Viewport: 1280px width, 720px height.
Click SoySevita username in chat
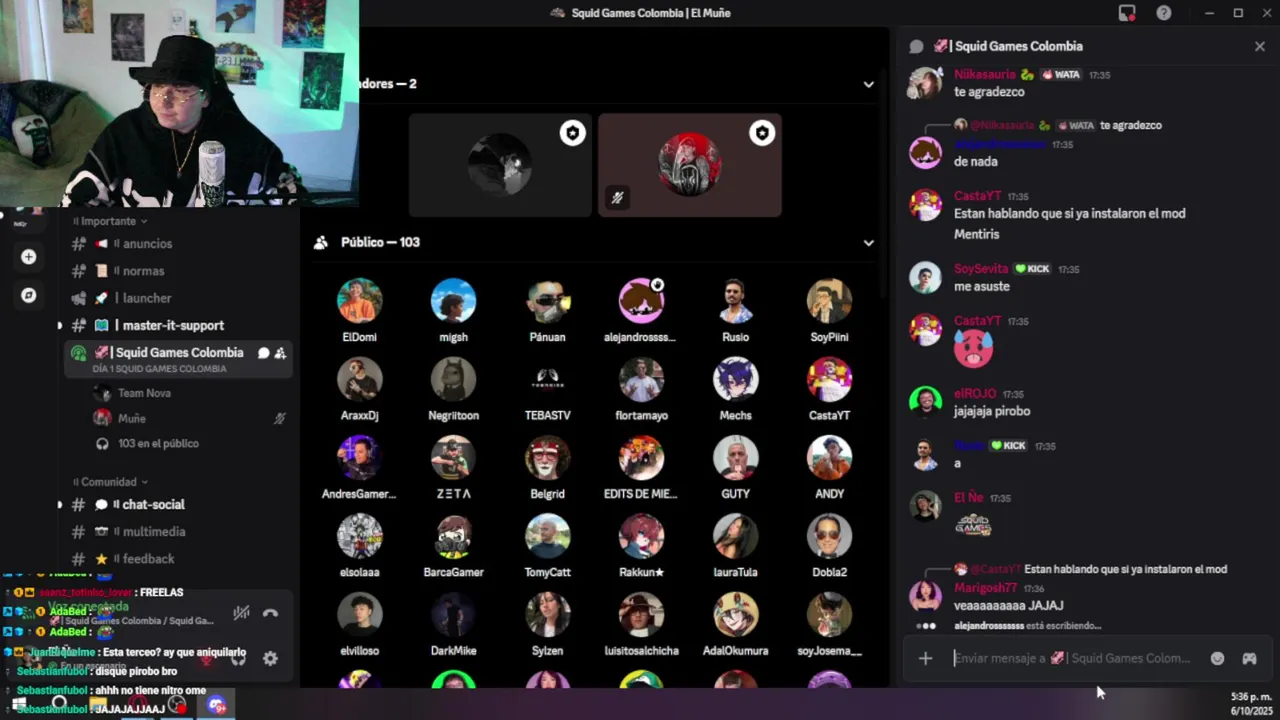pyautogui.click(x=981, y=268)
